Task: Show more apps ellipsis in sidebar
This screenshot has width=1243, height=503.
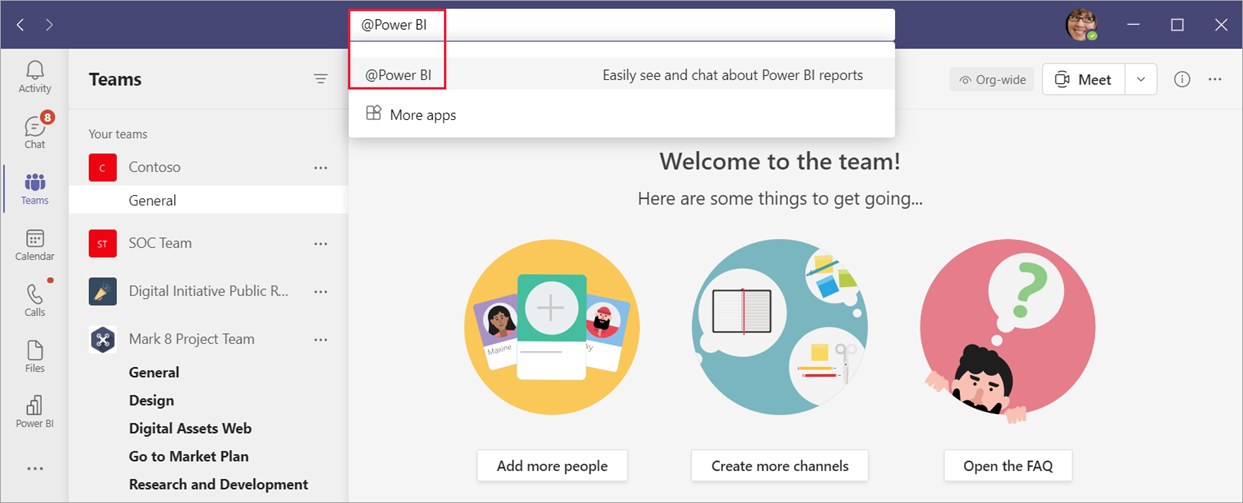Action: [35, 468]
